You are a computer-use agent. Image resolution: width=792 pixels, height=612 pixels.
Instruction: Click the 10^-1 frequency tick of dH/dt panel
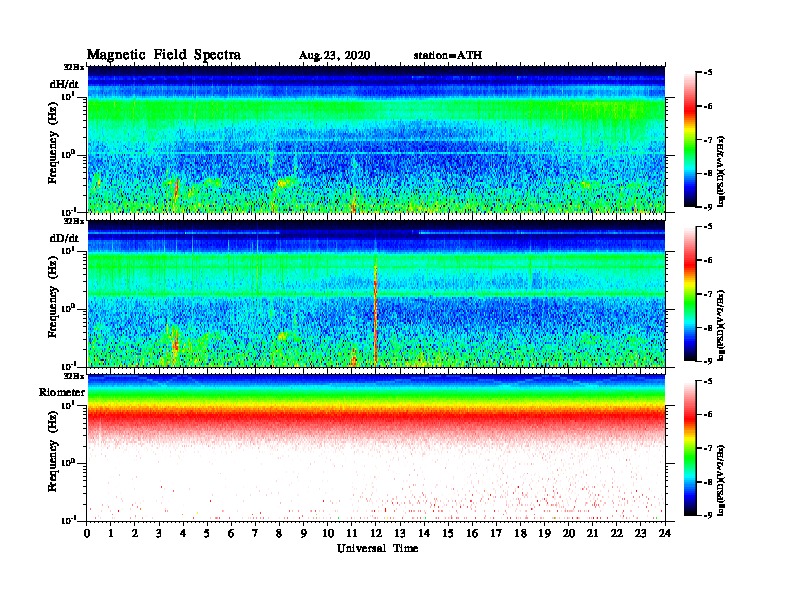(x=69, y=211)
